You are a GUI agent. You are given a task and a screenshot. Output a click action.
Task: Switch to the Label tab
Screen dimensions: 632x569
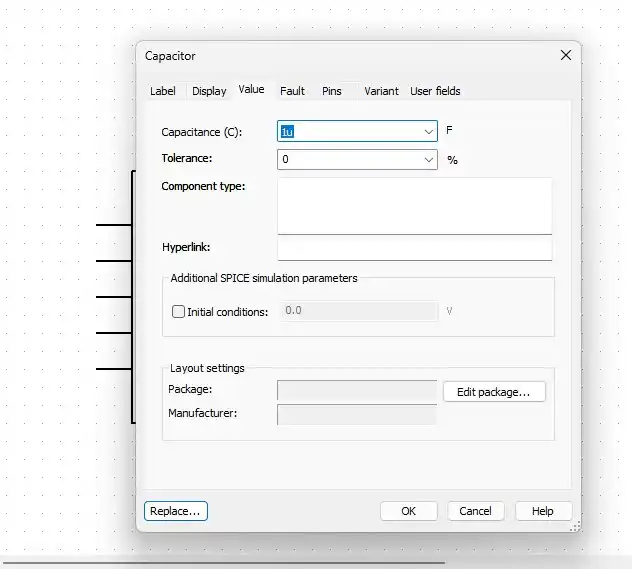162,91
